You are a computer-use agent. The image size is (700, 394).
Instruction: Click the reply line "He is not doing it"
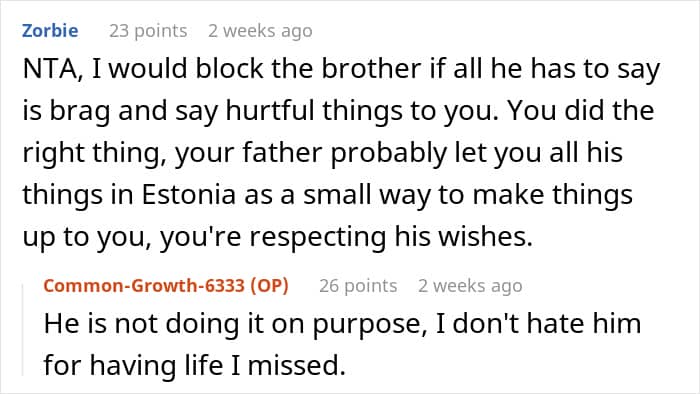click(x=342, y=324)
